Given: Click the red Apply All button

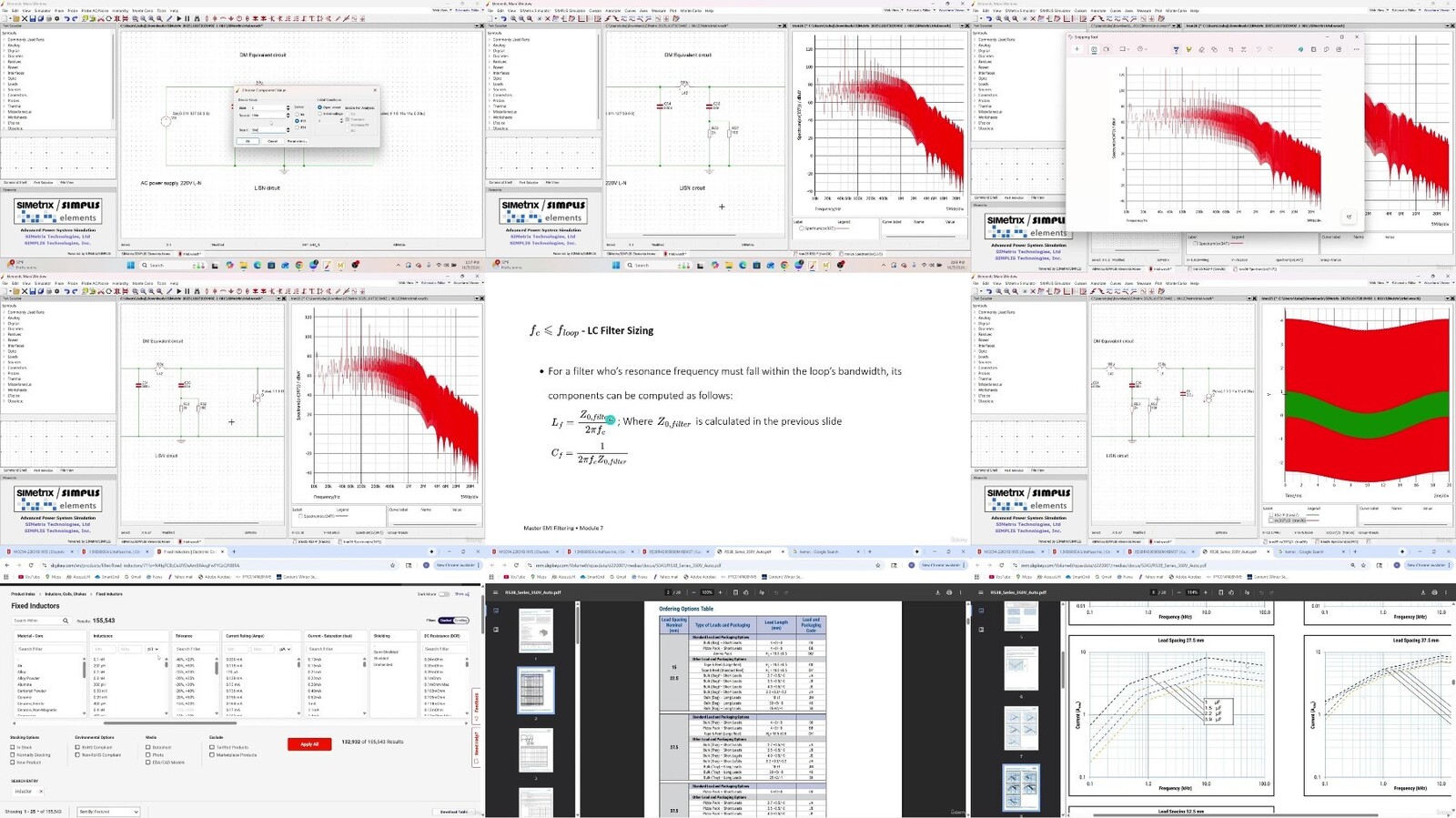Looking at the screenshot, I should [x=309, y=743].
